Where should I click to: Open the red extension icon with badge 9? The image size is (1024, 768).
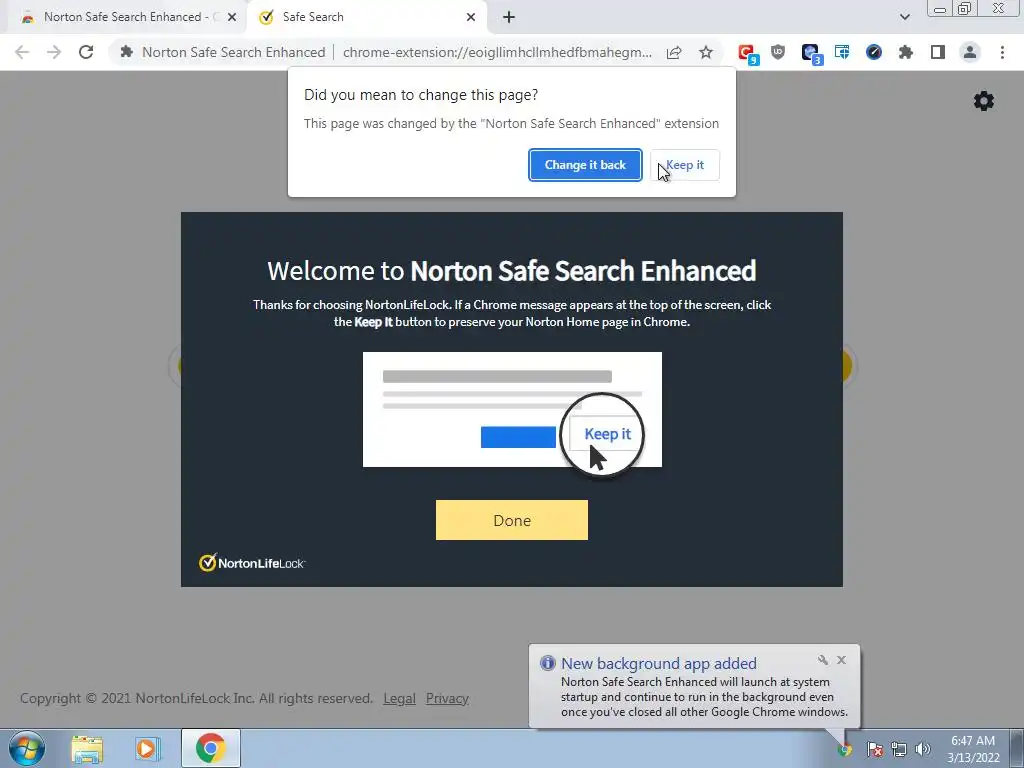coord(747,54)
